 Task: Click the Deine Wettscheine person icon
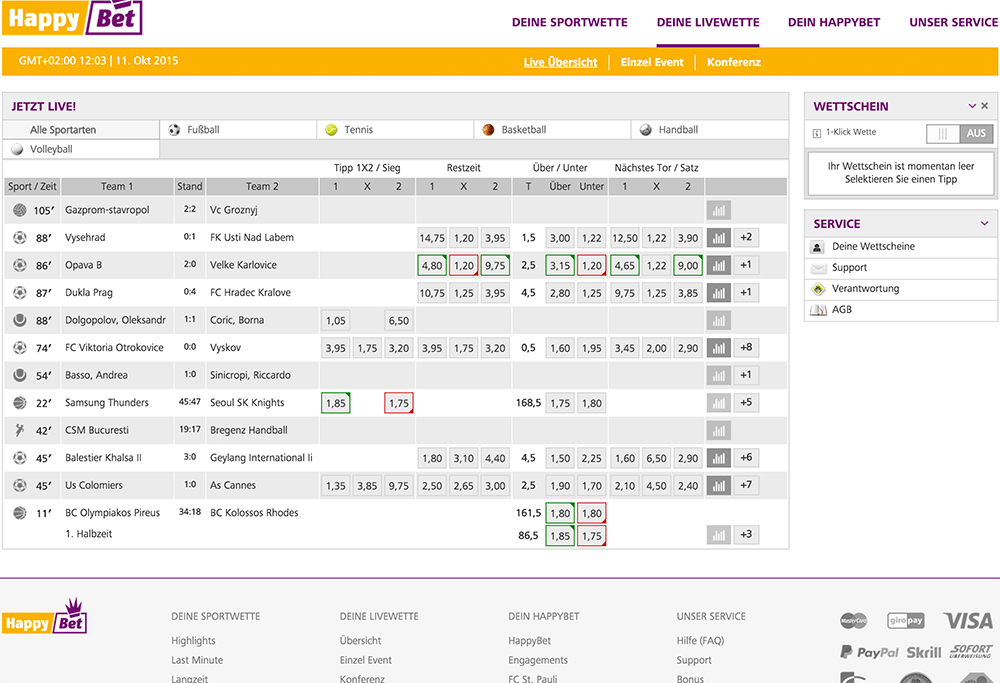pyautogui.click(x=817, y=247)
